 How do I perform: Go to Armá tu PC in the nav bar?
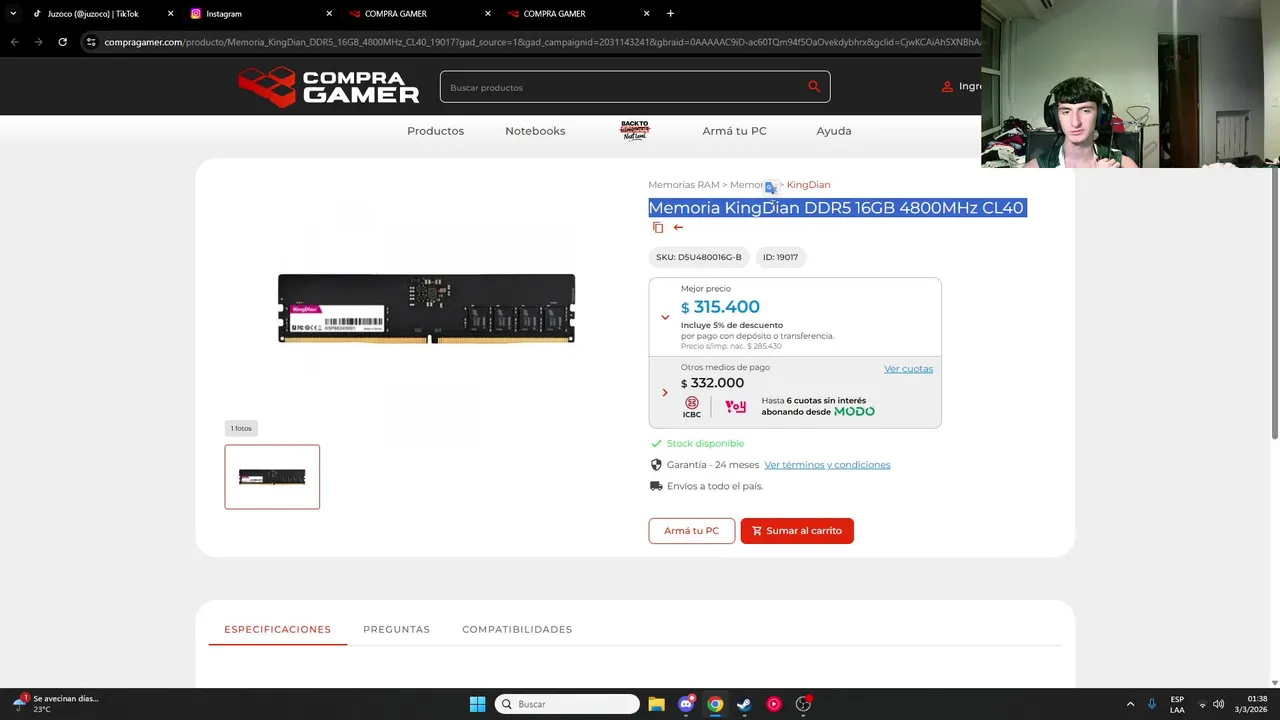coord(734,131)
